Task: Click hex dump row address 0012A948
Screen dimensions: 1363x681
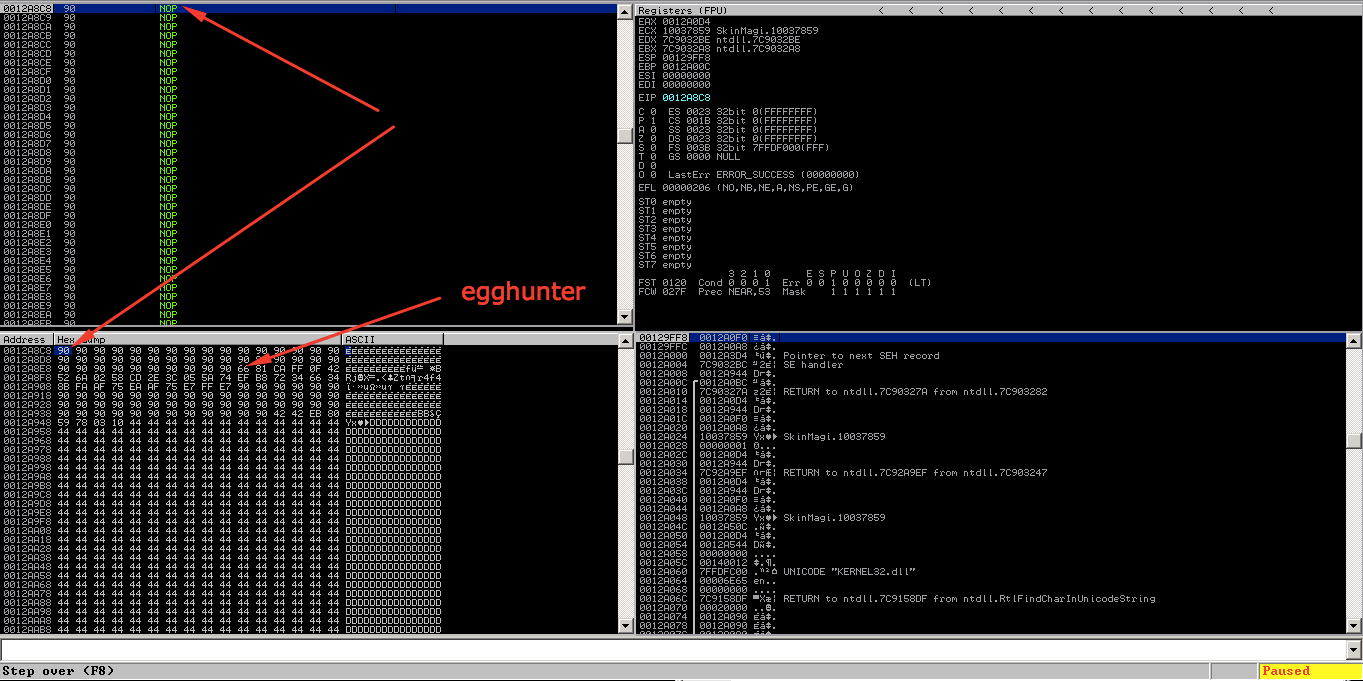Action: click(x=27, y=423)
